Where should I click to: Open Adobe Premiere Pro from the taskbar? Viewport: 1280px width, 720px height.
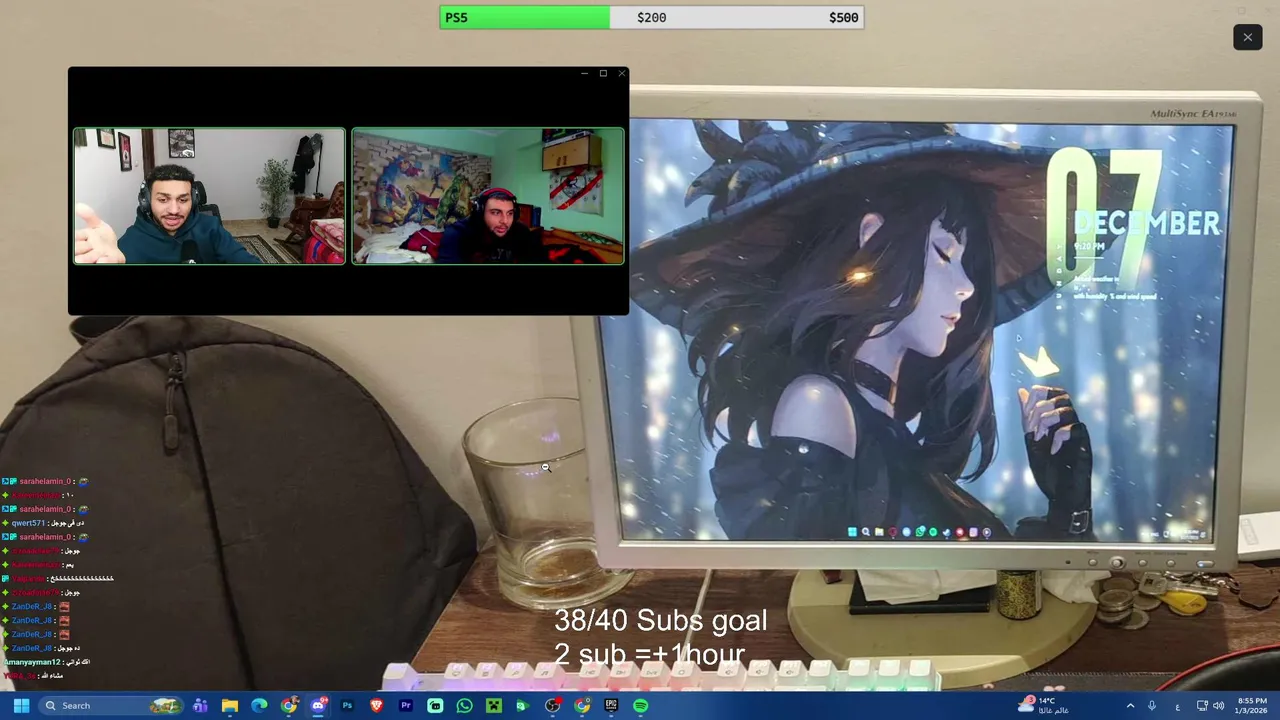tap(406, 706)
